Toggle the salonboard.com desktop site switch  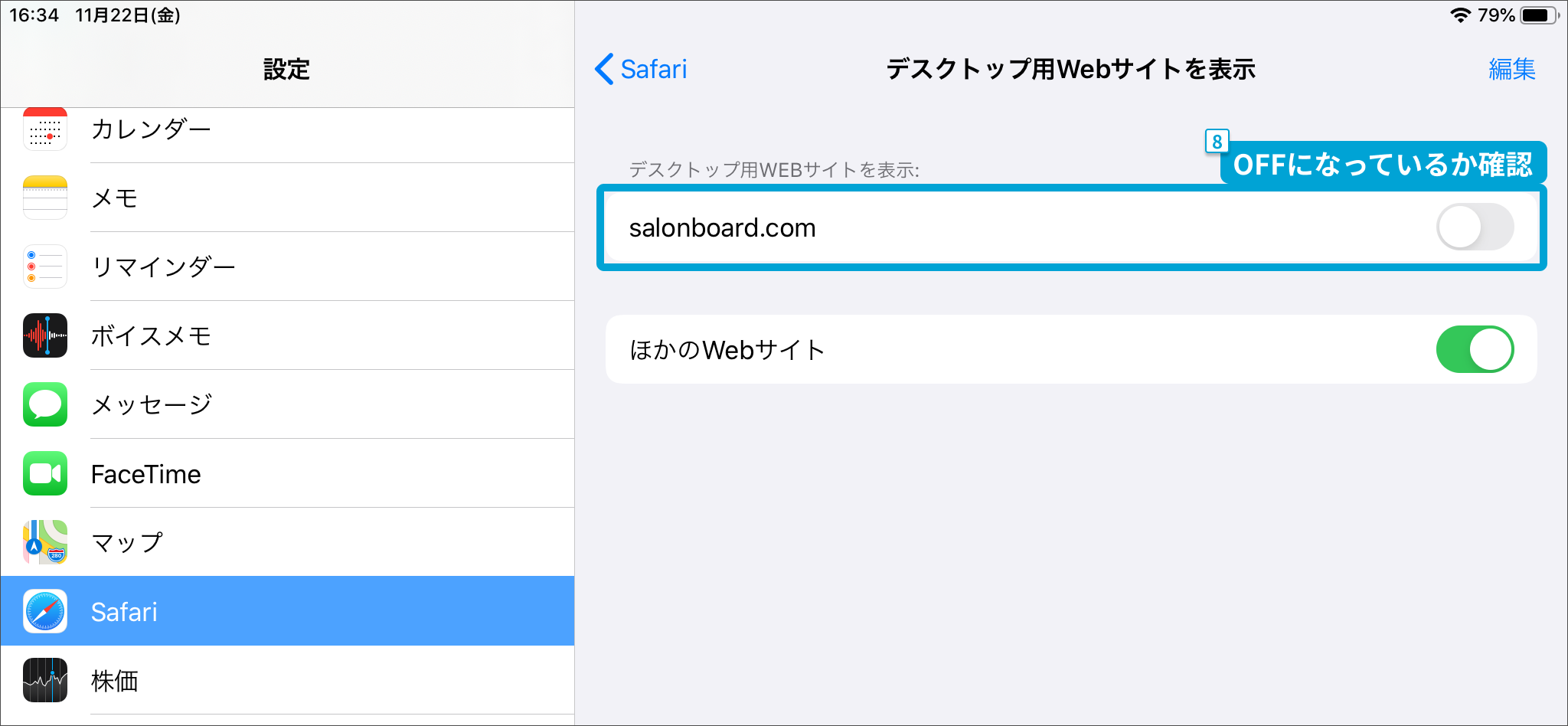pyautogui.click(x=1475, y=227)
